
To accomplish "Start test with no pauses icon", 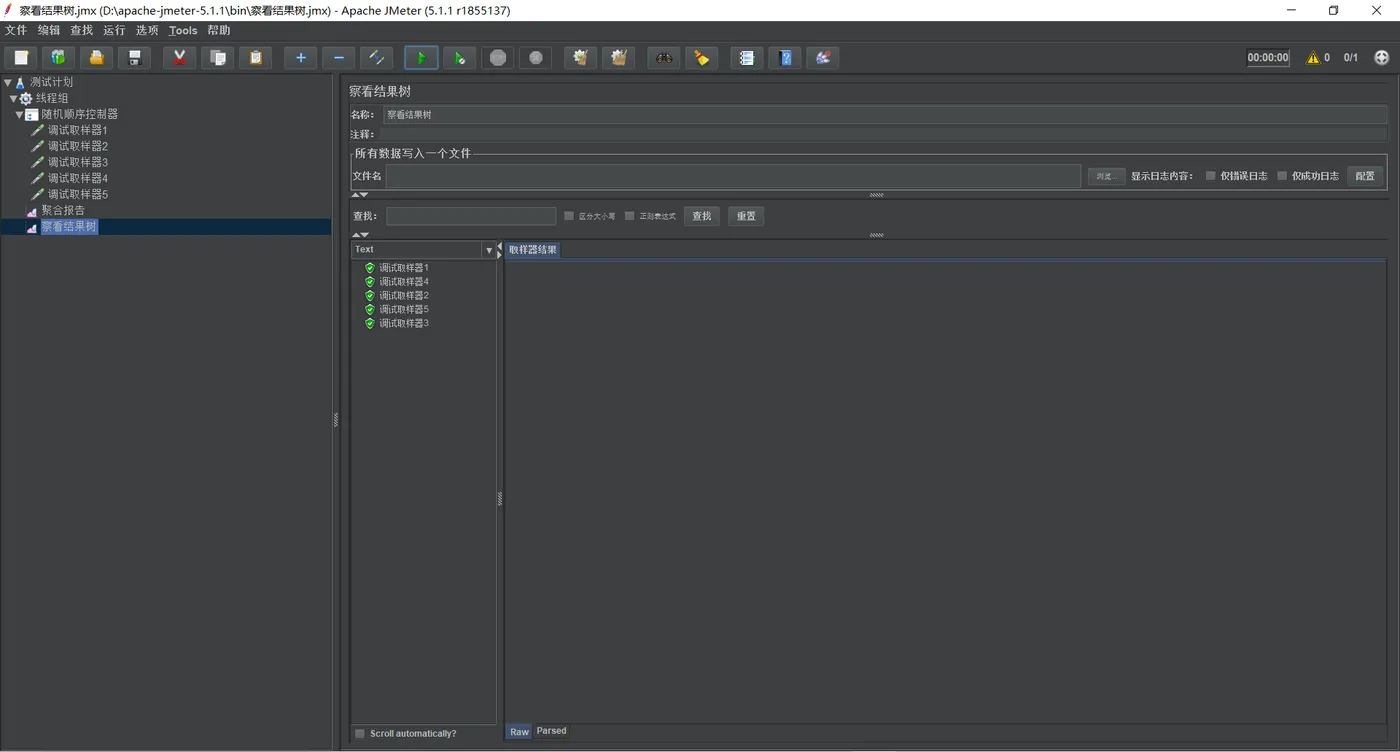I will coord(459,58).
